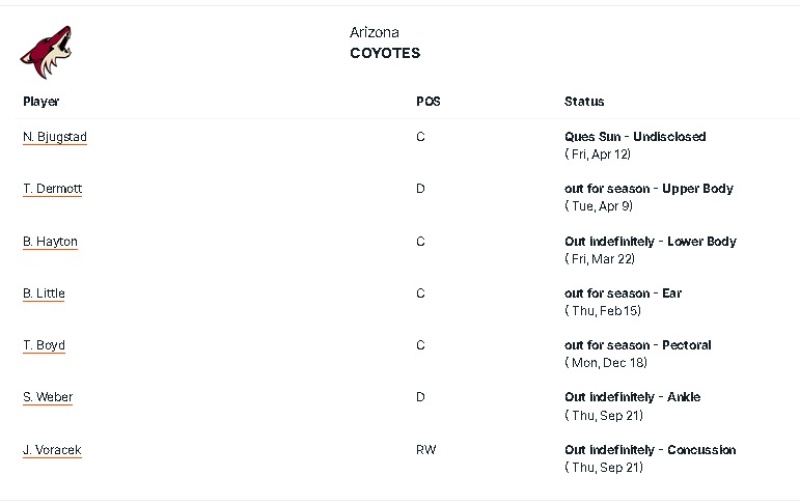Click Out indefinitely - Concussion status

[650, 450]
